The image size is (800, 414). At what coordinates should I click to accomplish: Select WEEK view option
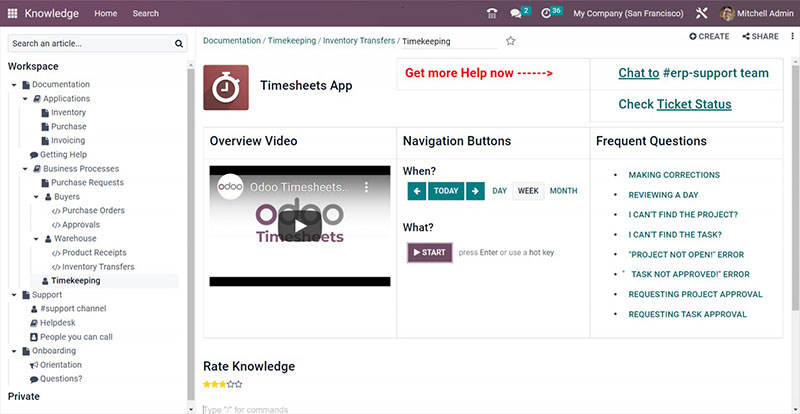click(x=528, y=191)
